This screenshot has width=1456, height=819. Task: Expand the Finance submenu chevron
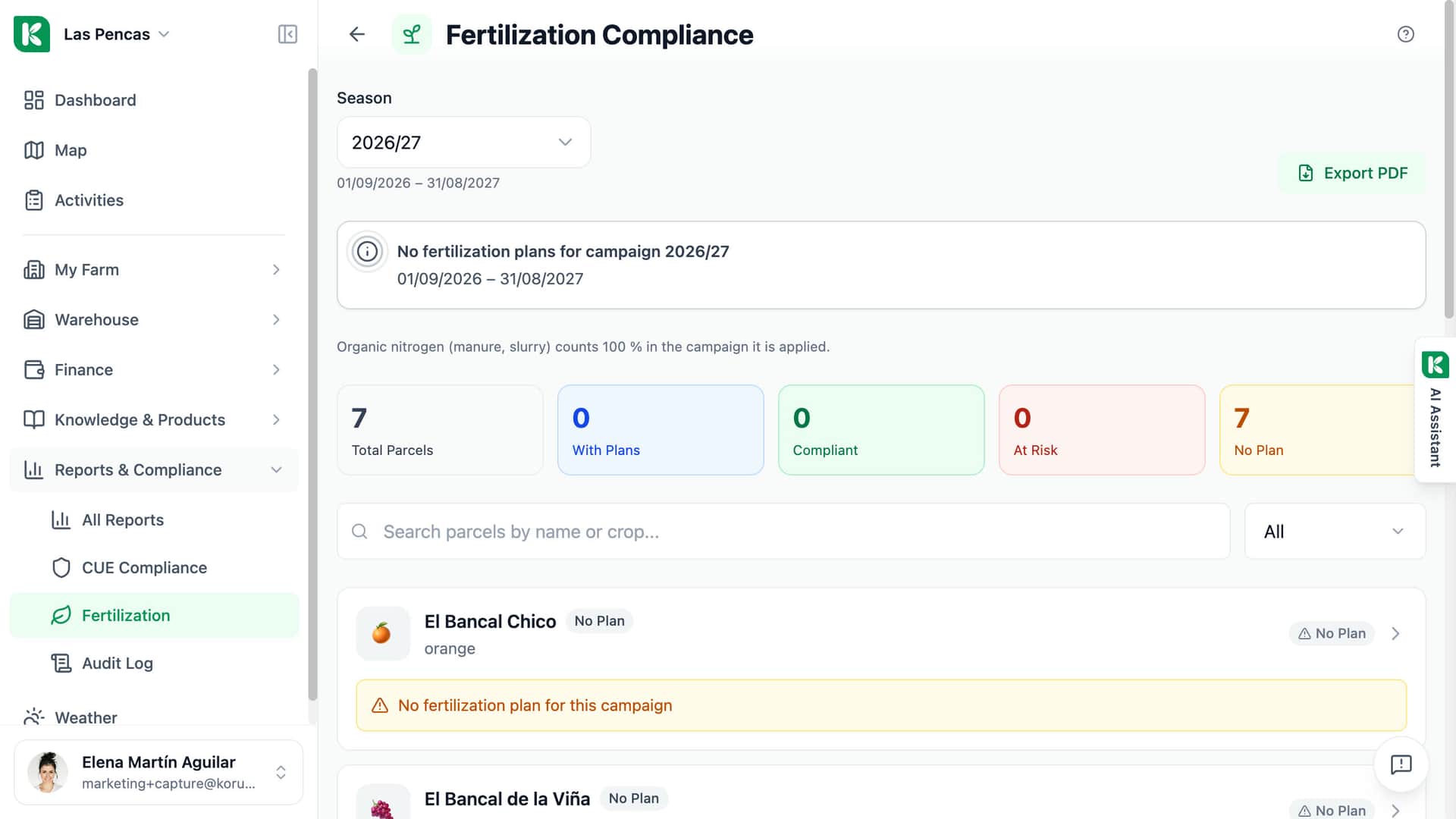[276, 370]
